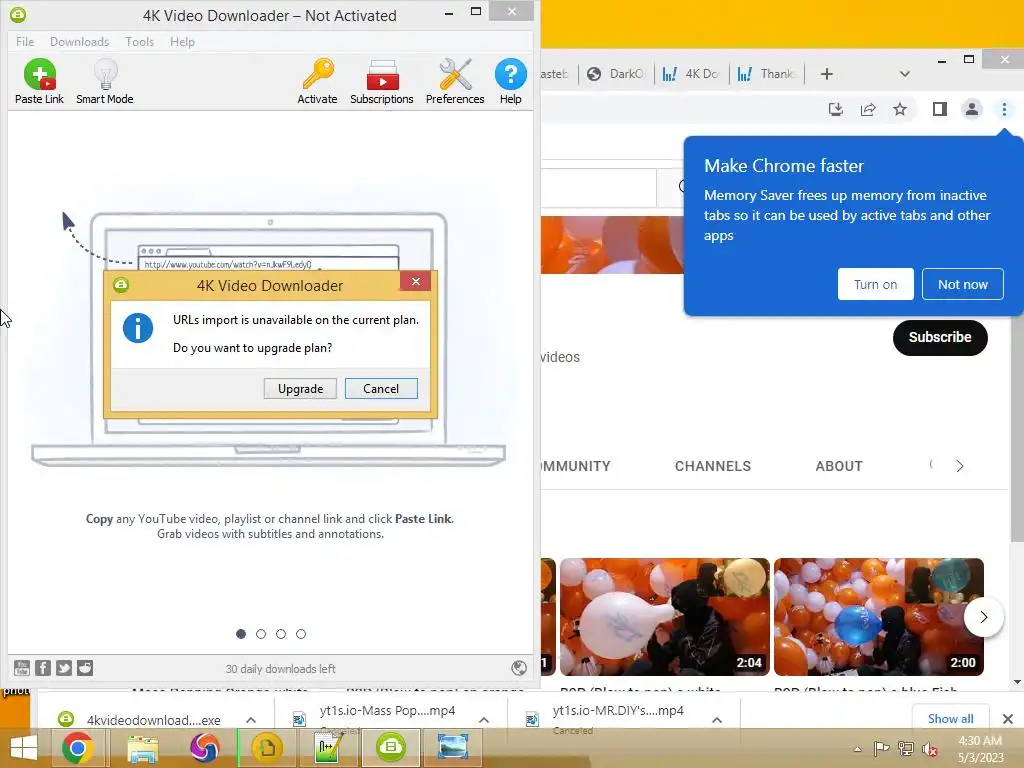This screenshot has width=1024, height=768.
Task: Click Cancel button in dialog
Action: (381, 389)
